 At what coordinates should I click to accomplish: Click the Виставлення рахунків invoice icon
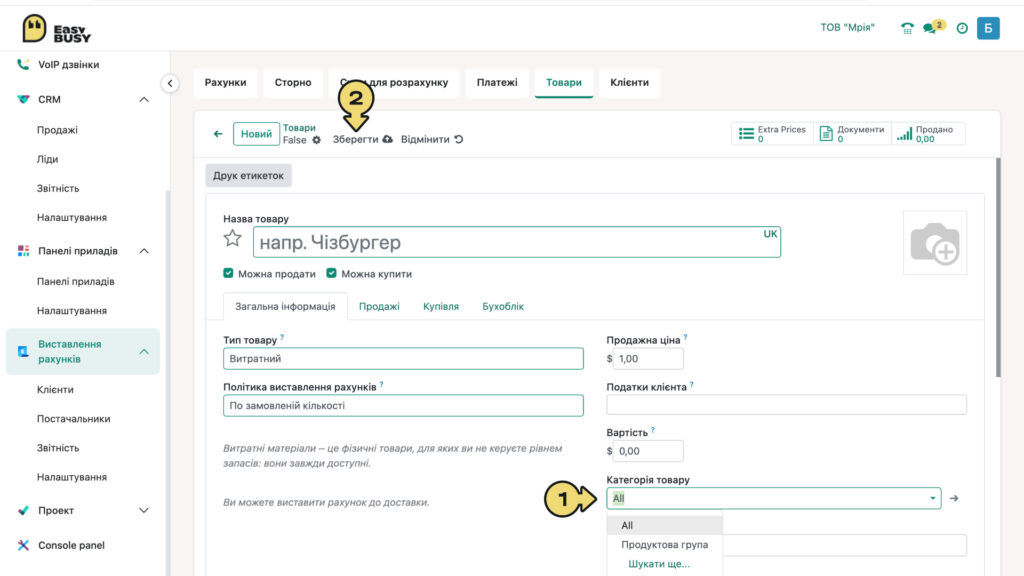click(x=23, y=351)
